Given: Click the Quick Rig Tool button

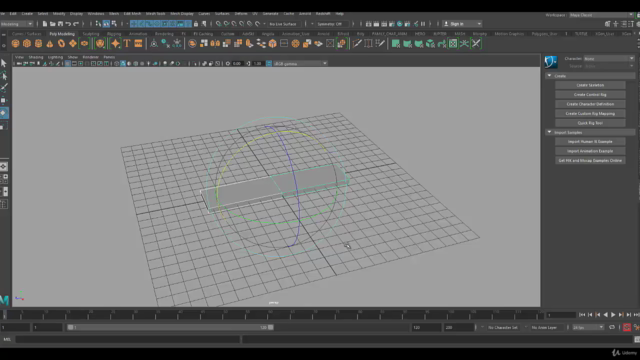Looking at the screenshot, I should click(x=590, y=123).
